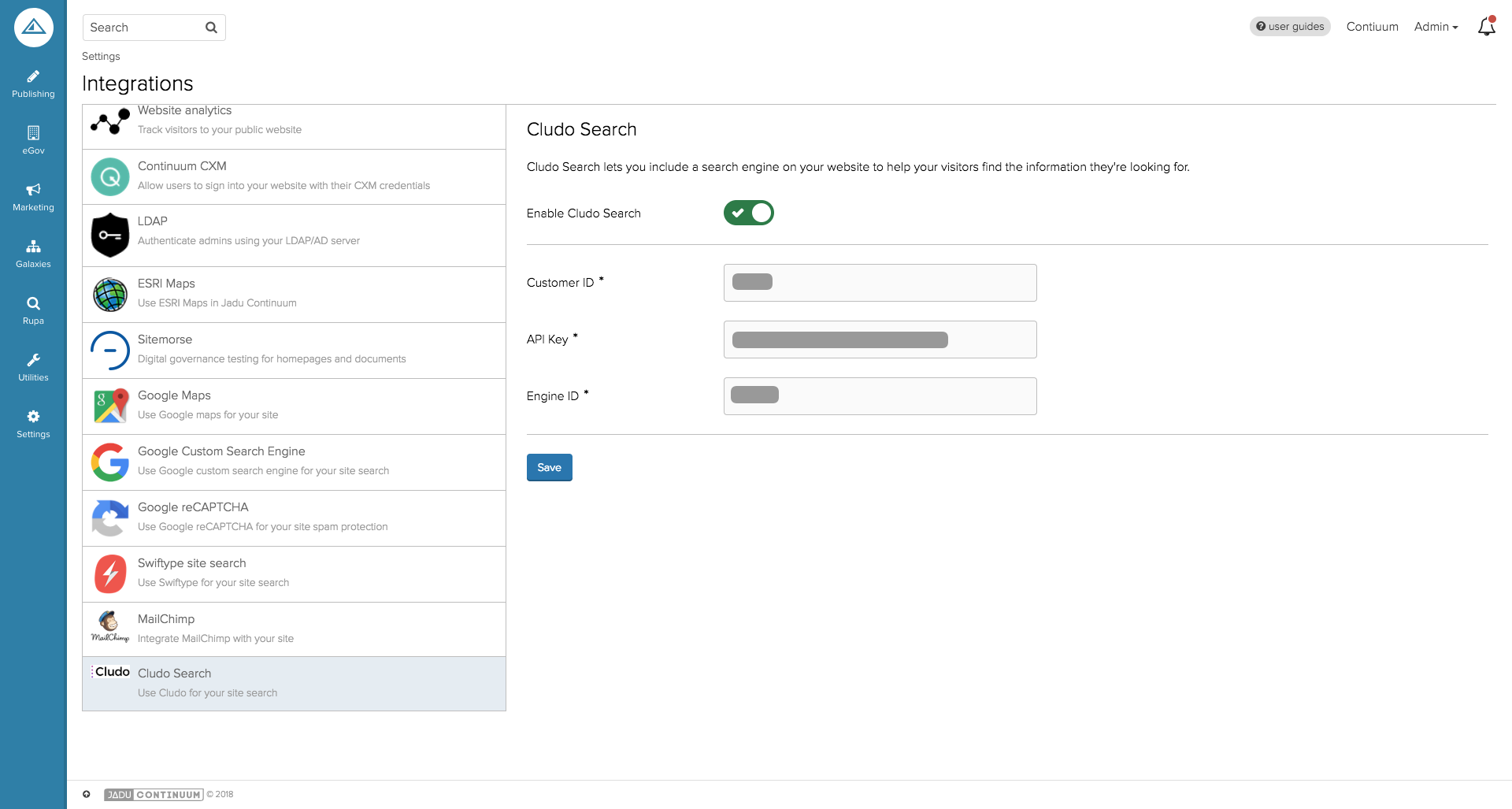This screenshot has width=1512, height=809.
Task: Click the circle icon in the footer
Action: (87, 794)
